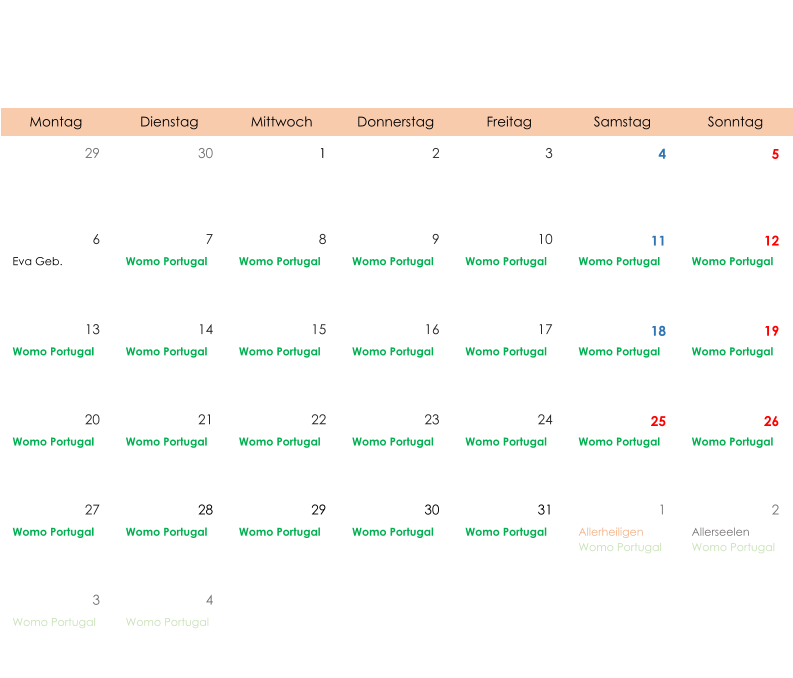This screenshot has width=793, height=678.
Task: Select the red Sunday date 26
Action: pos(771,421)
